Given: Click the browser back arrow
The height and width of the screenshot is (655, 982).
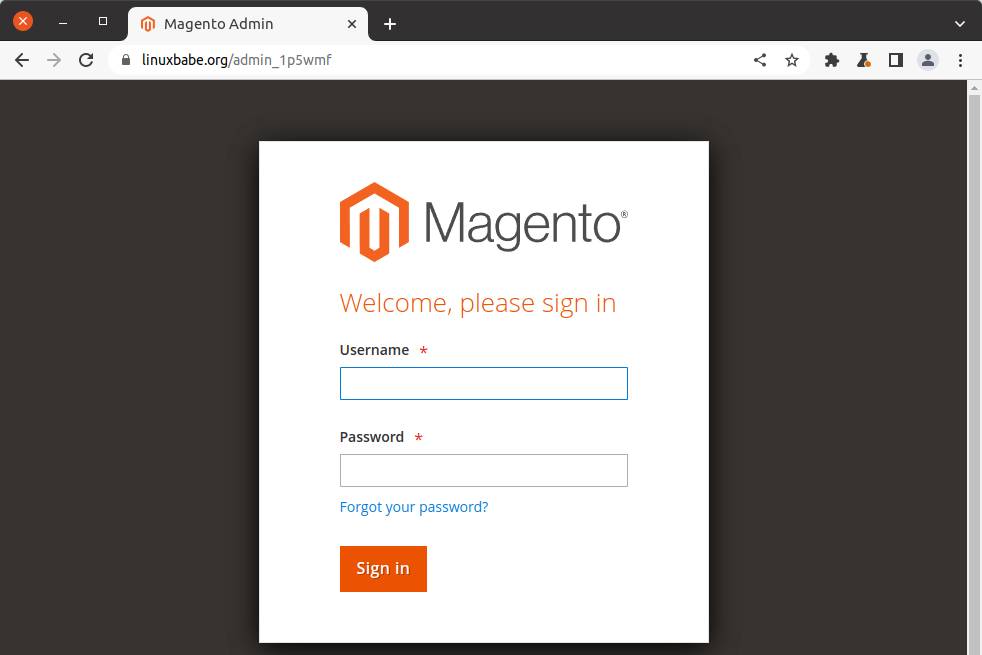Looking at the screenshot, I should point(22,60).
